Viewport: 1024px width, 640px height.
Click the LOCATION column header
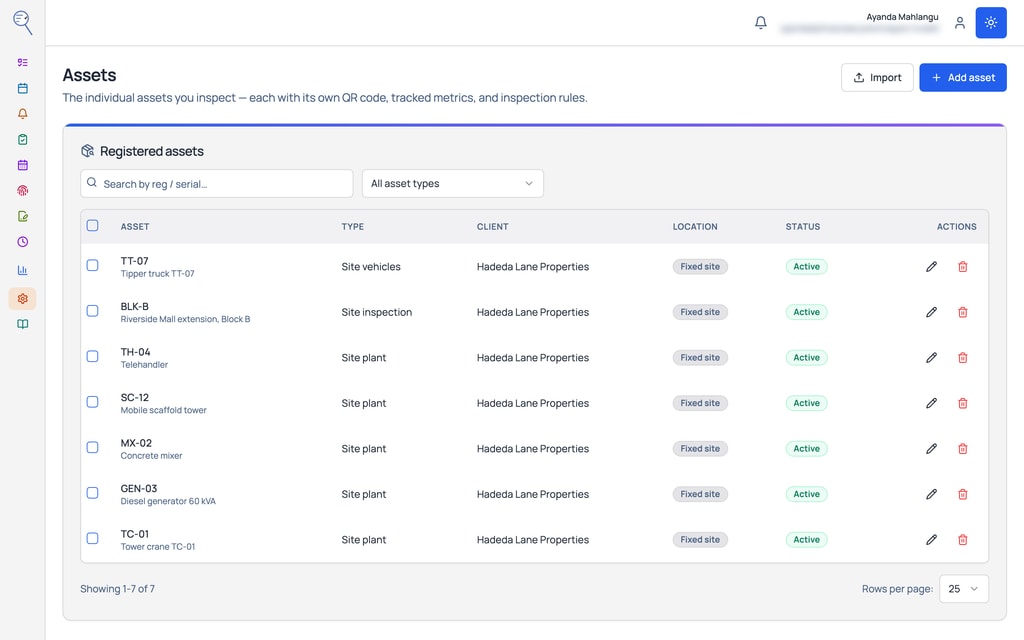tap(695, 227)
